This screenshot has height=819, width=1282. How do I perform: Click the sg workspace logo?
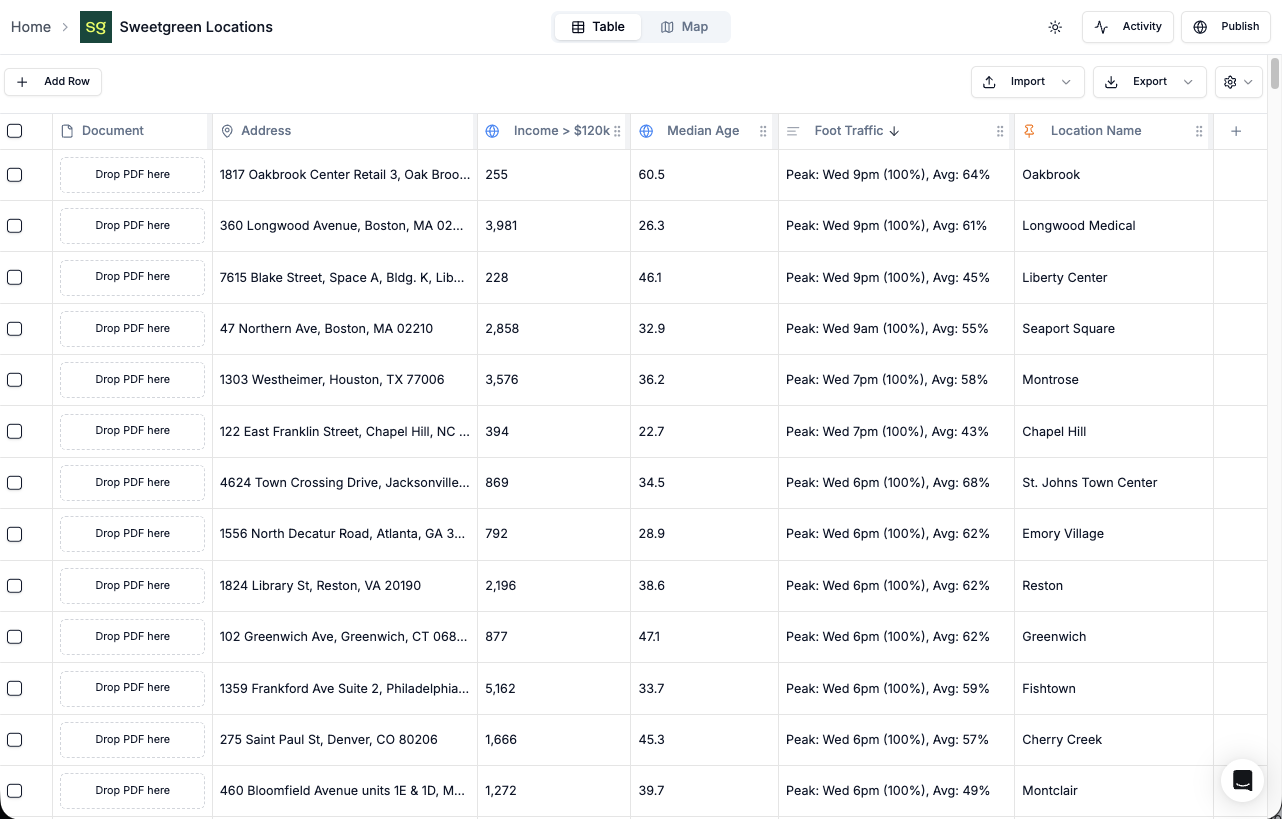pos(95,27)
